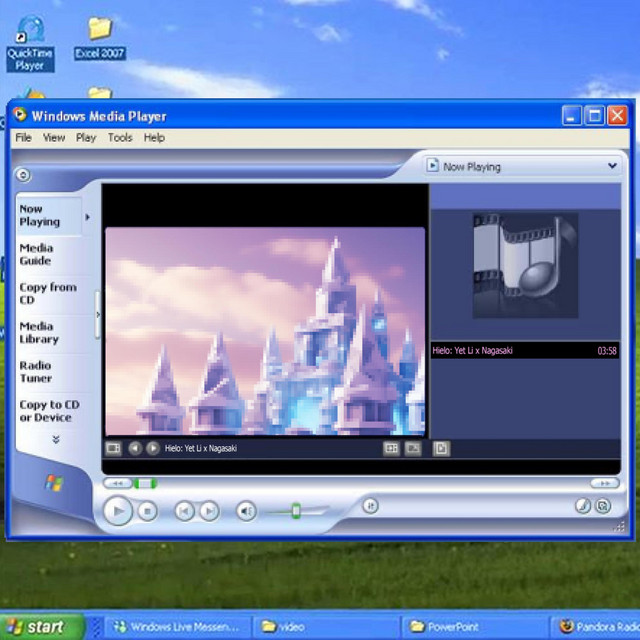
Task: Select the previous visualization arrow
Action: pos(135,449)
